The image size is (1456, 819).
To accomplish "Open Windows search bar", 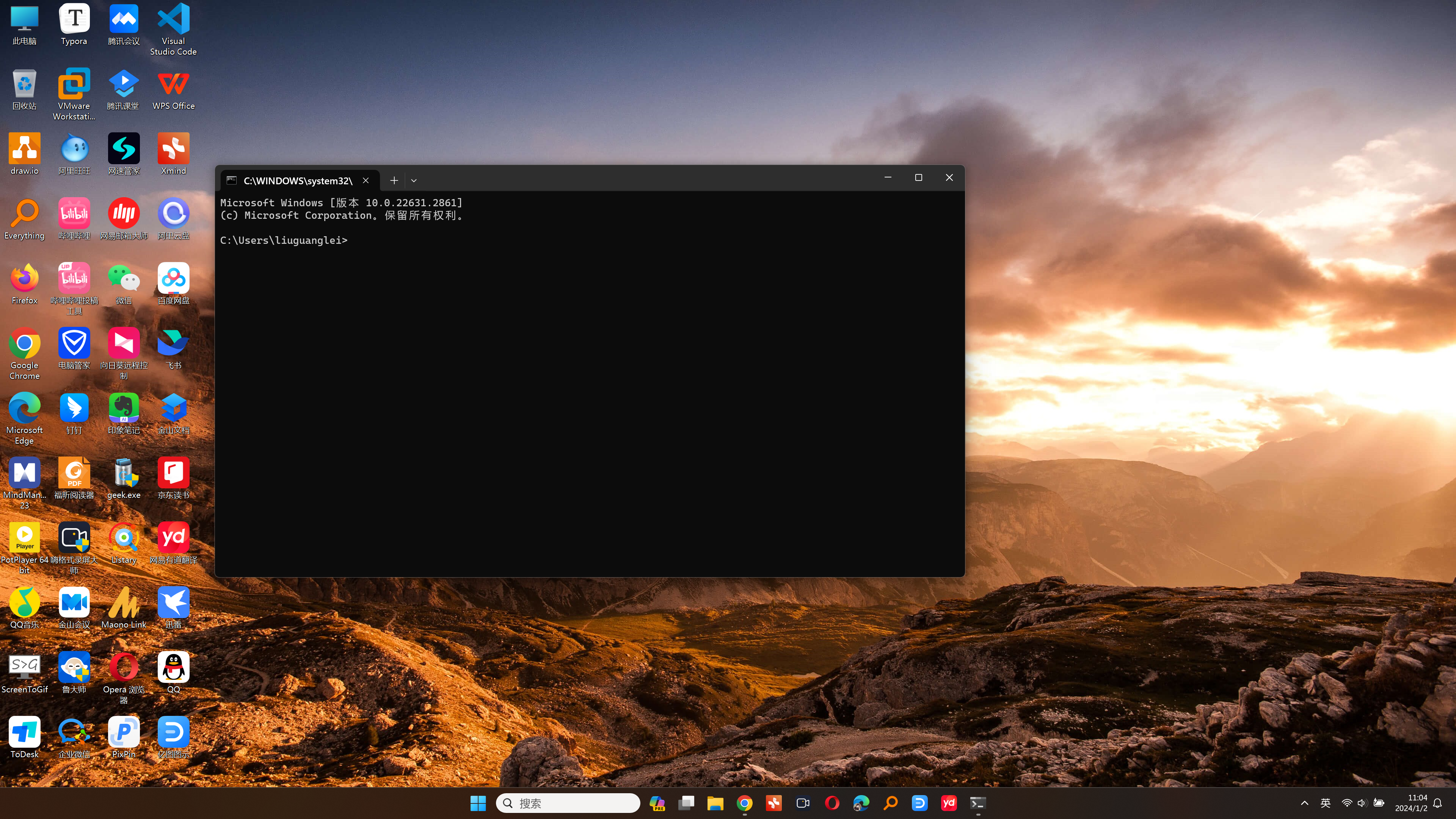I will [x=567, y=803].
